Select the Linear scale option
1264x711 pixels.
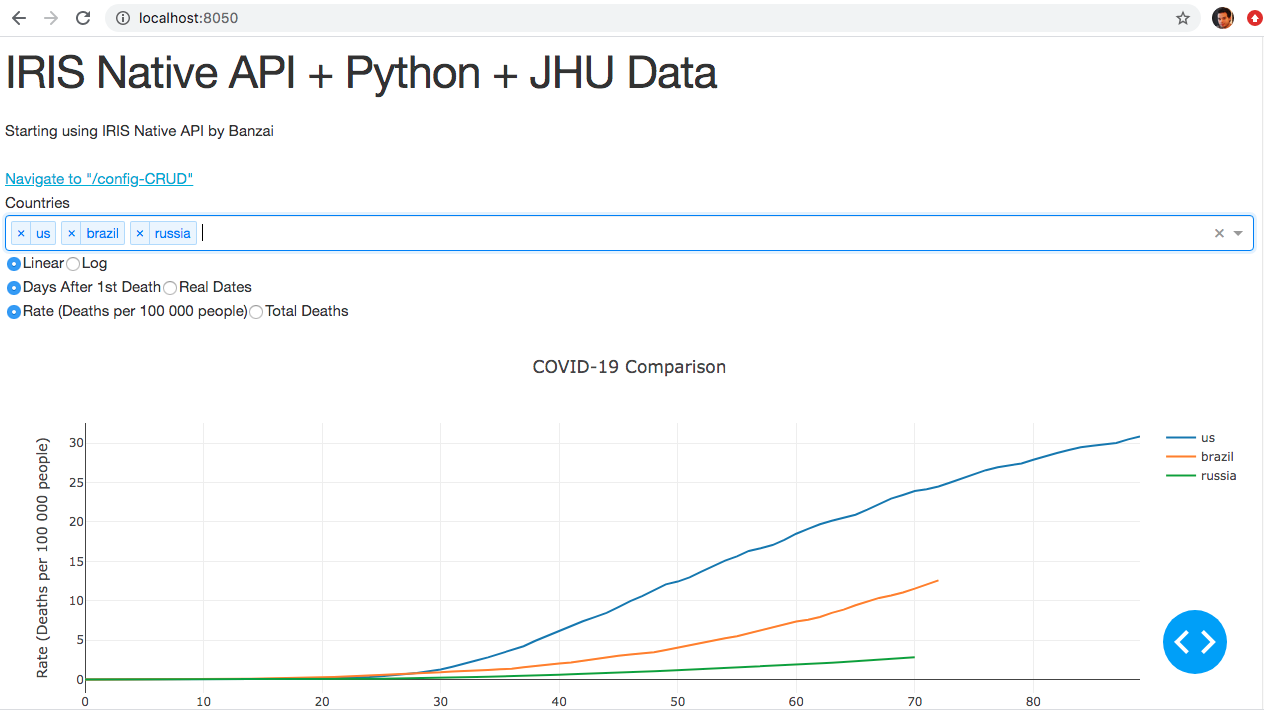[14, 264]
